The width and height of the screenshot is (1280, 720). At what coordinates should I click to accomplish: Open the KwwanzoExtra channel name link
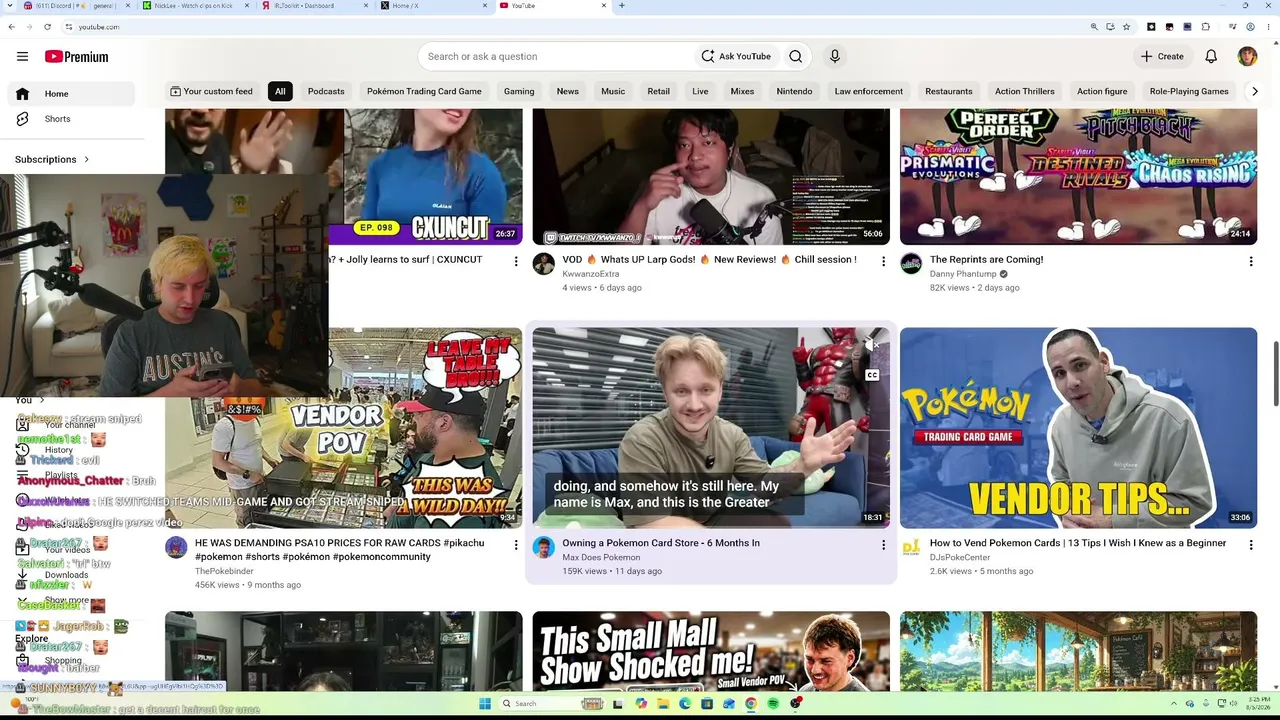click(x=590, y=274)
